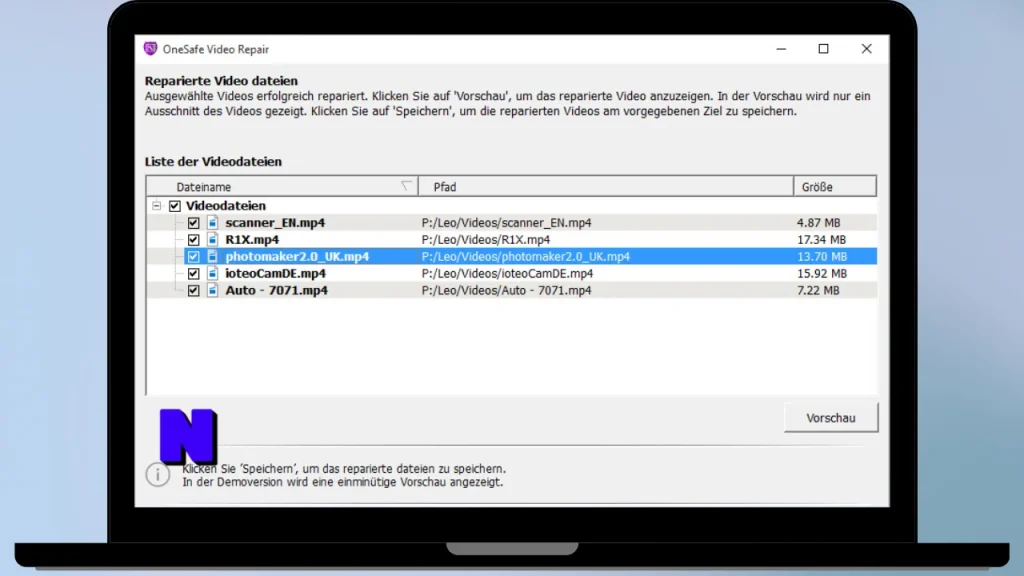1024x576 pixels.
Task: Select ioteoCamDE.mp4 file name
Action: pyautogui.click(x=276, y=274)
